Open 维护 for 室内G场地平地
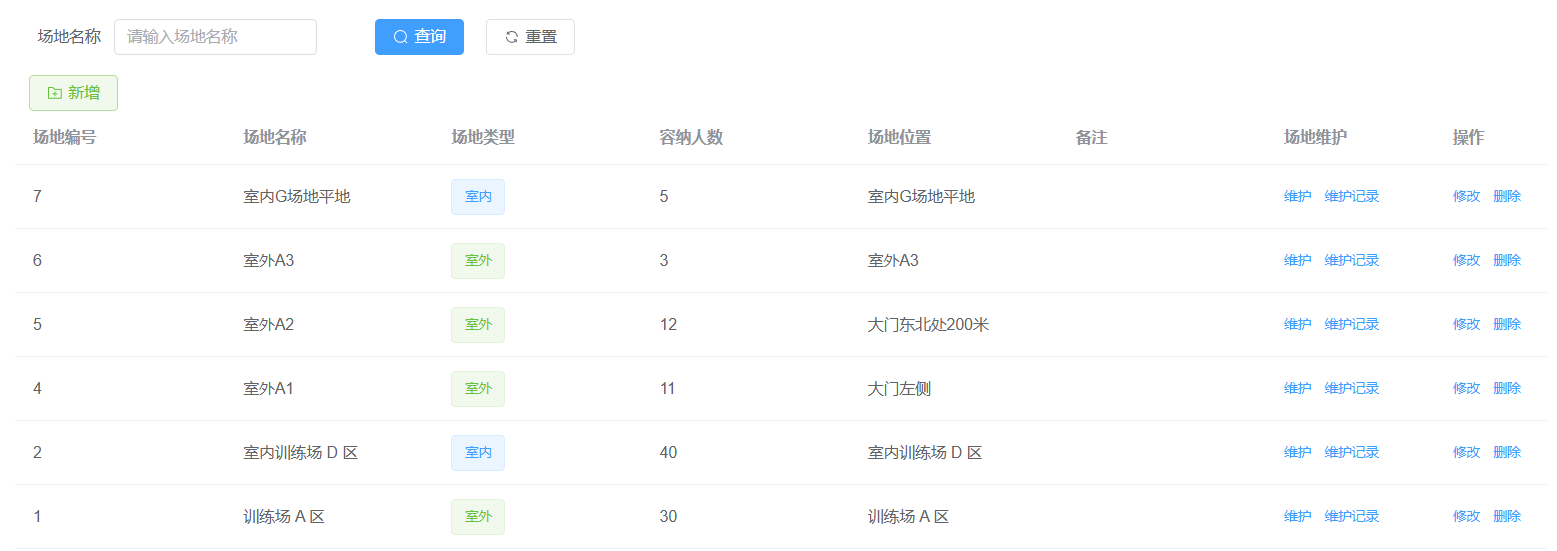 pos(1297,197)
